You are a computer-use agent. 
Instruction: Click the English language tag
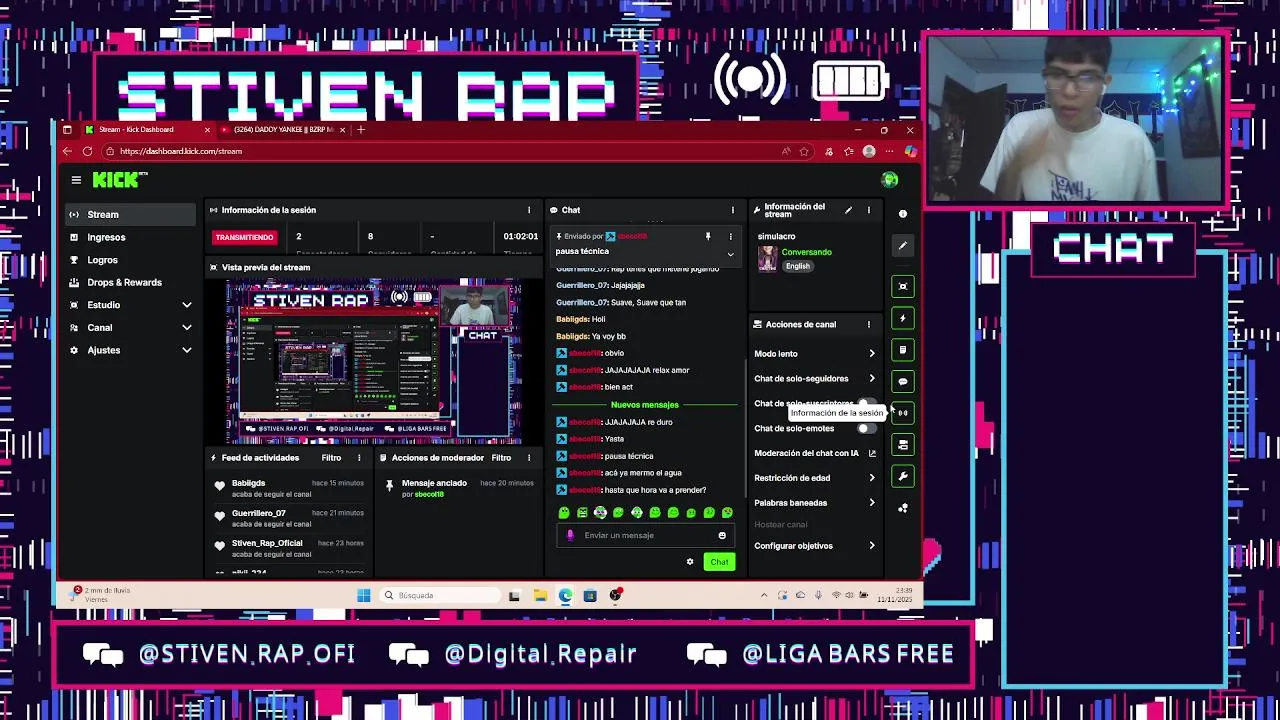click(797, 266)
